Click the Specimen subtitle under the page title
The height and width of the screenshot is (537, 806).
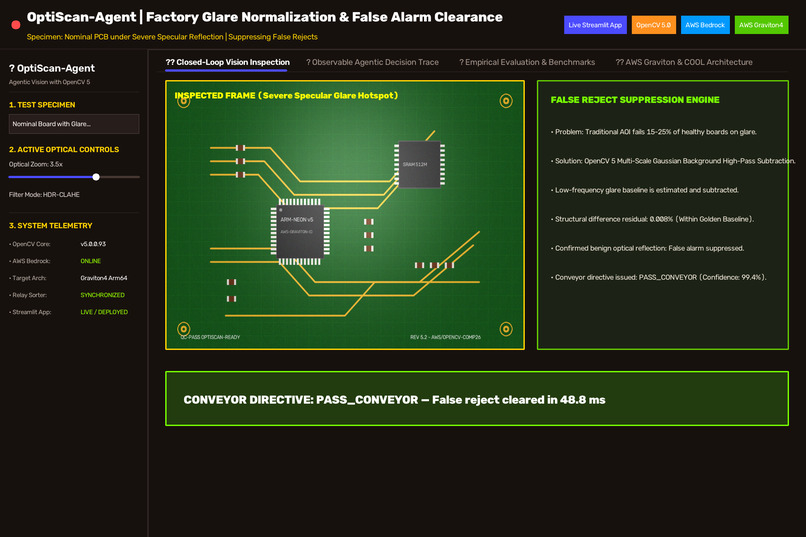coord(172,37)
